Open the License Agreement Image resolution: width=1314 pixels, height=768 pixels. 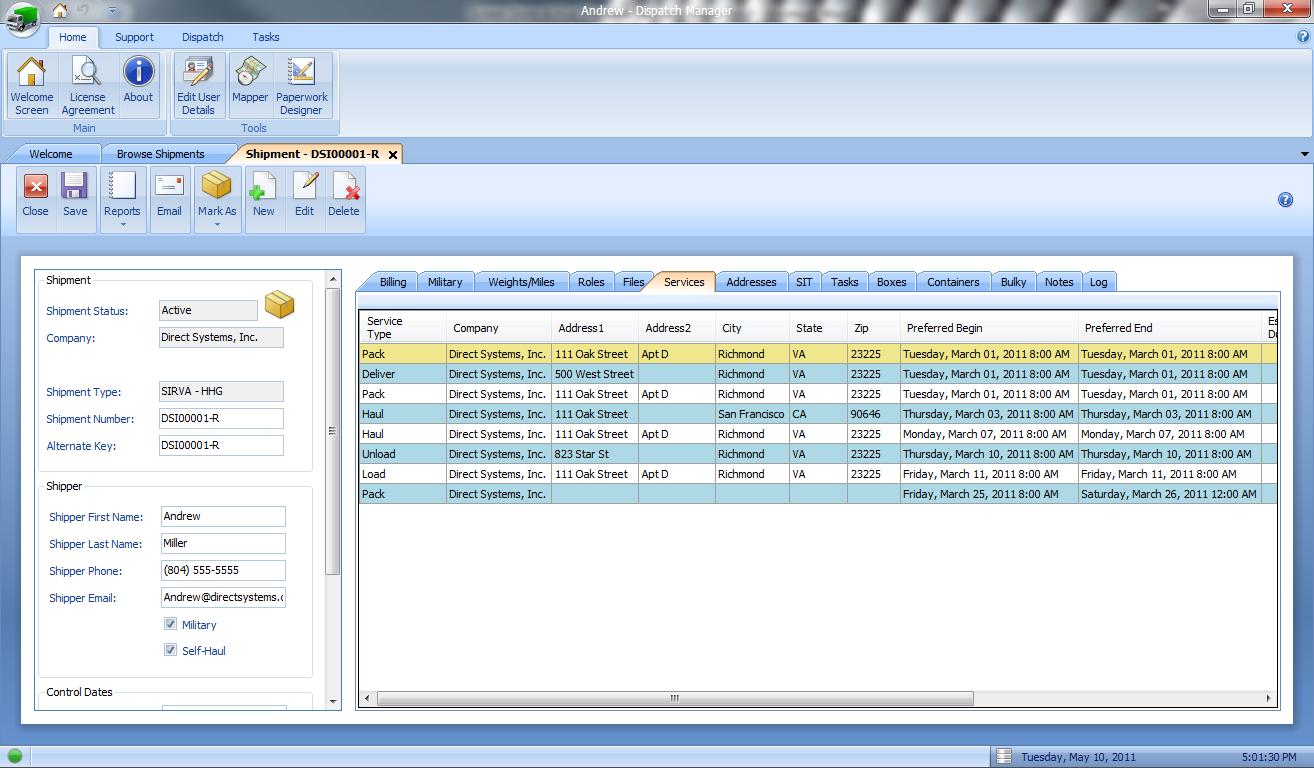pyautogui.click(x=88, y=85)
